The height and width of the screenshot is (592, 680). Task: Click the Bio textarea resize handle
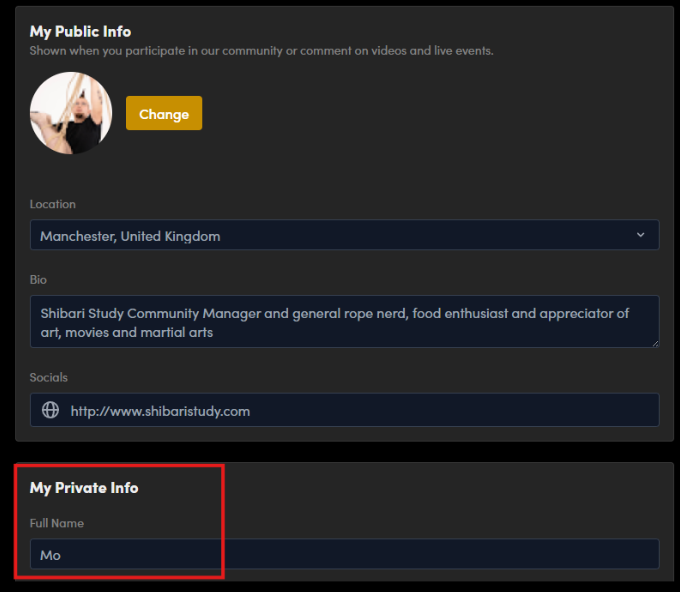(654, 342)
